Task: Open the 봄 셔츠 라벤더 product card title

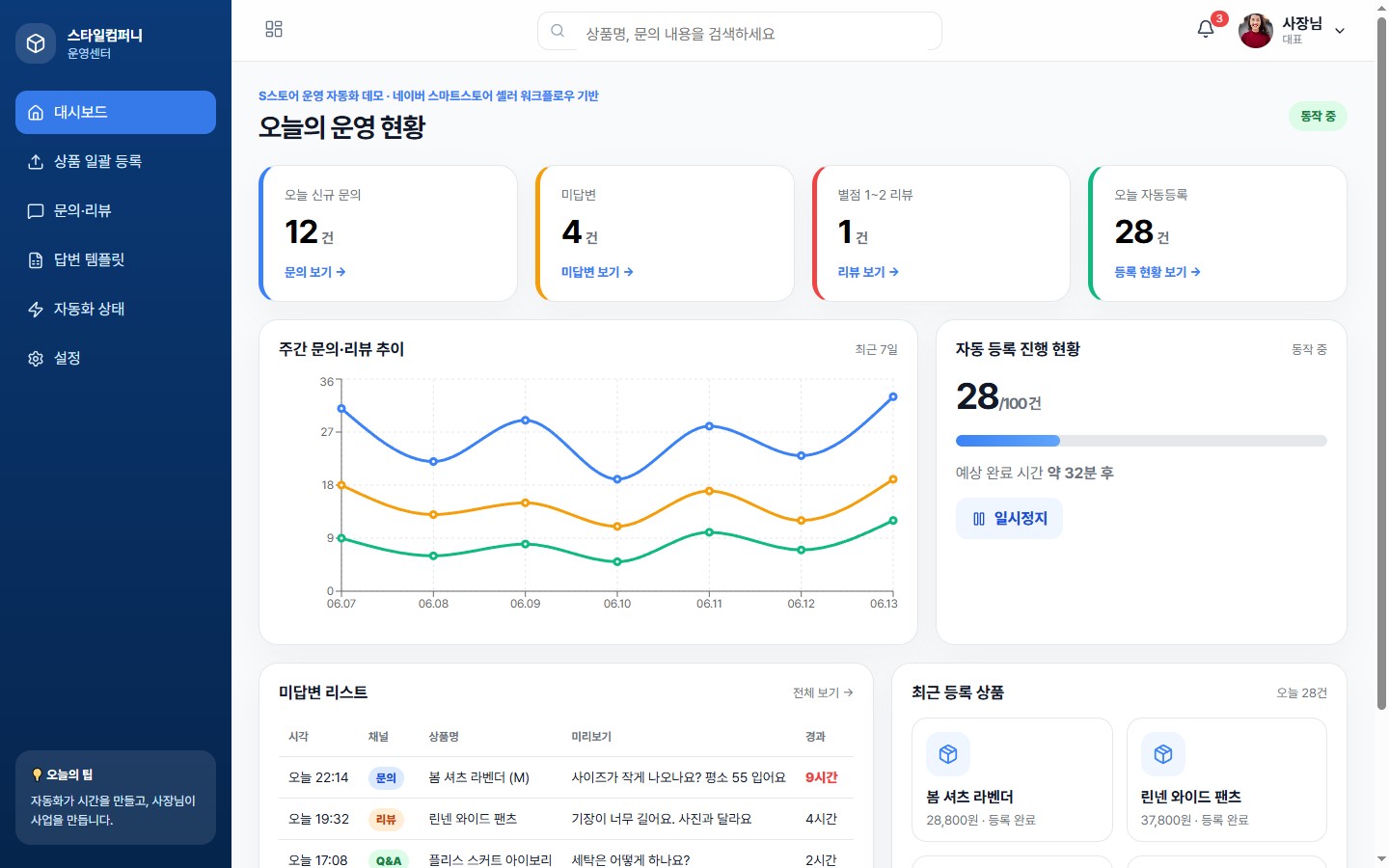Action: tap(969, 797)
